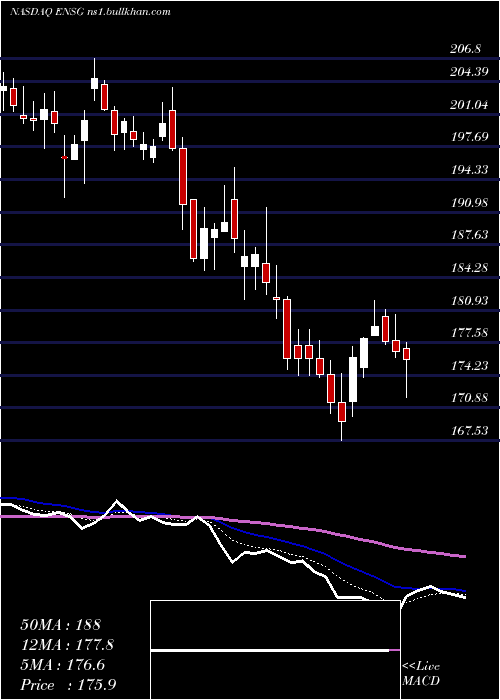
Task: Select the 174.23 price level label
Action: click(468, 366)
